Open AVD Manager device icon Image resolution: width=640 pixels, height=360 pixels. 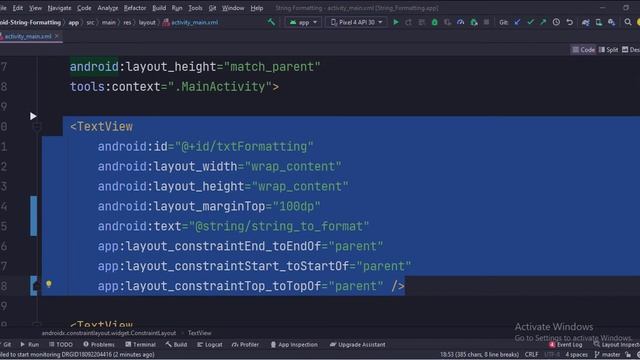click(599, 22)
